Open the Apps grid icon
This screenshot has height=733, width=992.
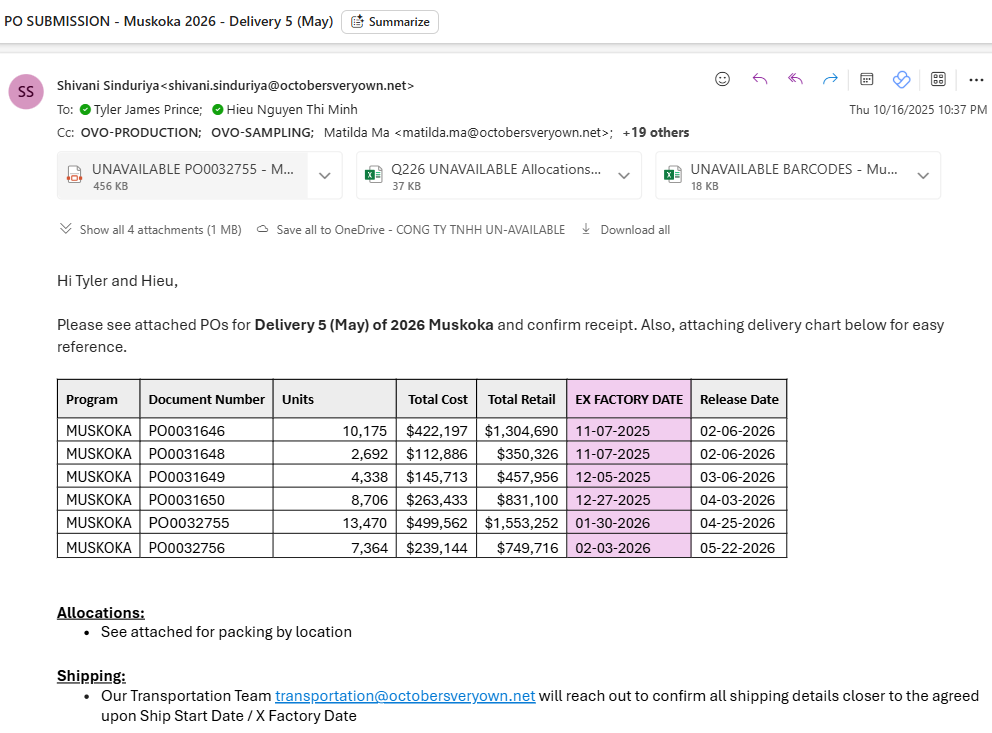tap(938, 79)
